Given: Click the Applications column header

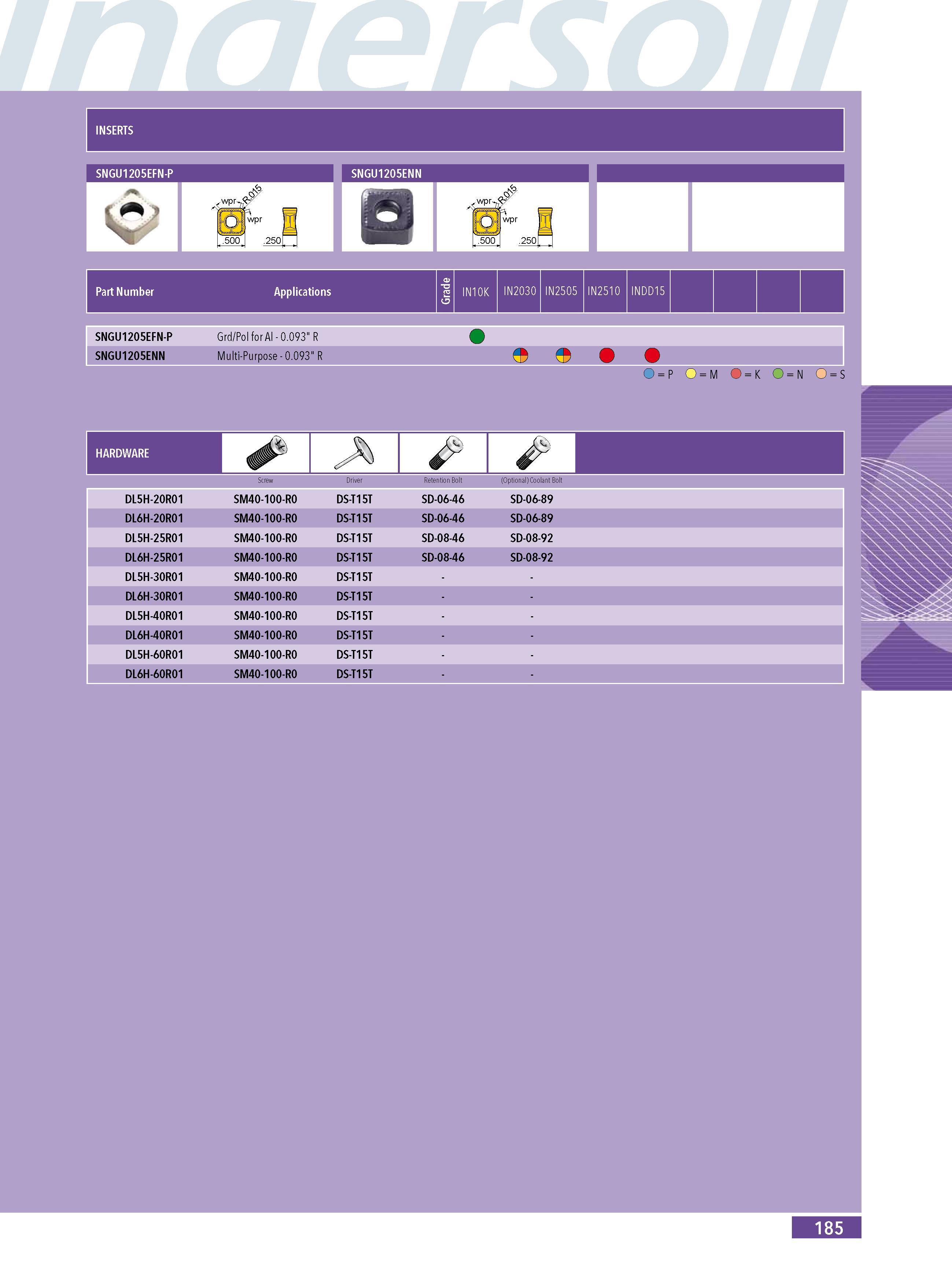Looking at the screenshot, I should [303, 292].
